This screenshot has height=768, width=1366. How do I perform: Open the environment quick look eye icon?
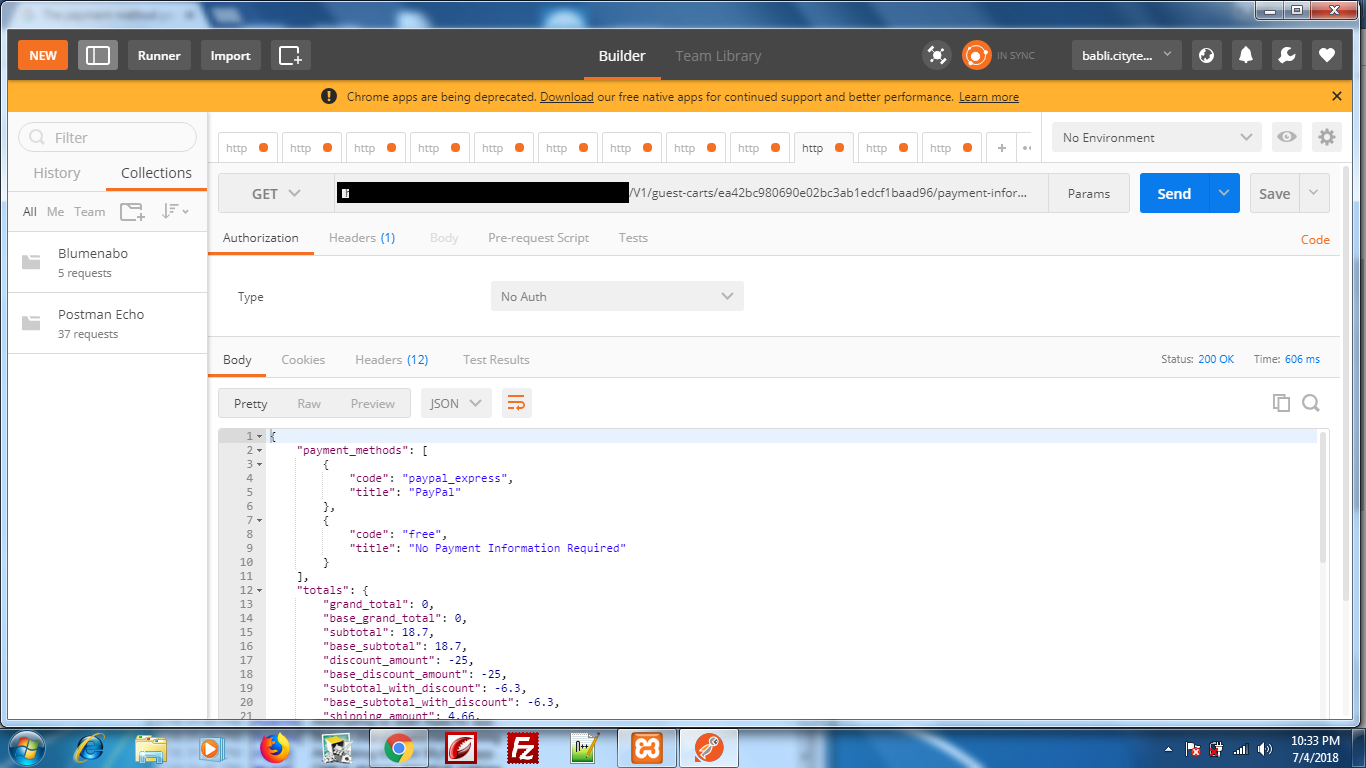click(x=1287, y=137)
